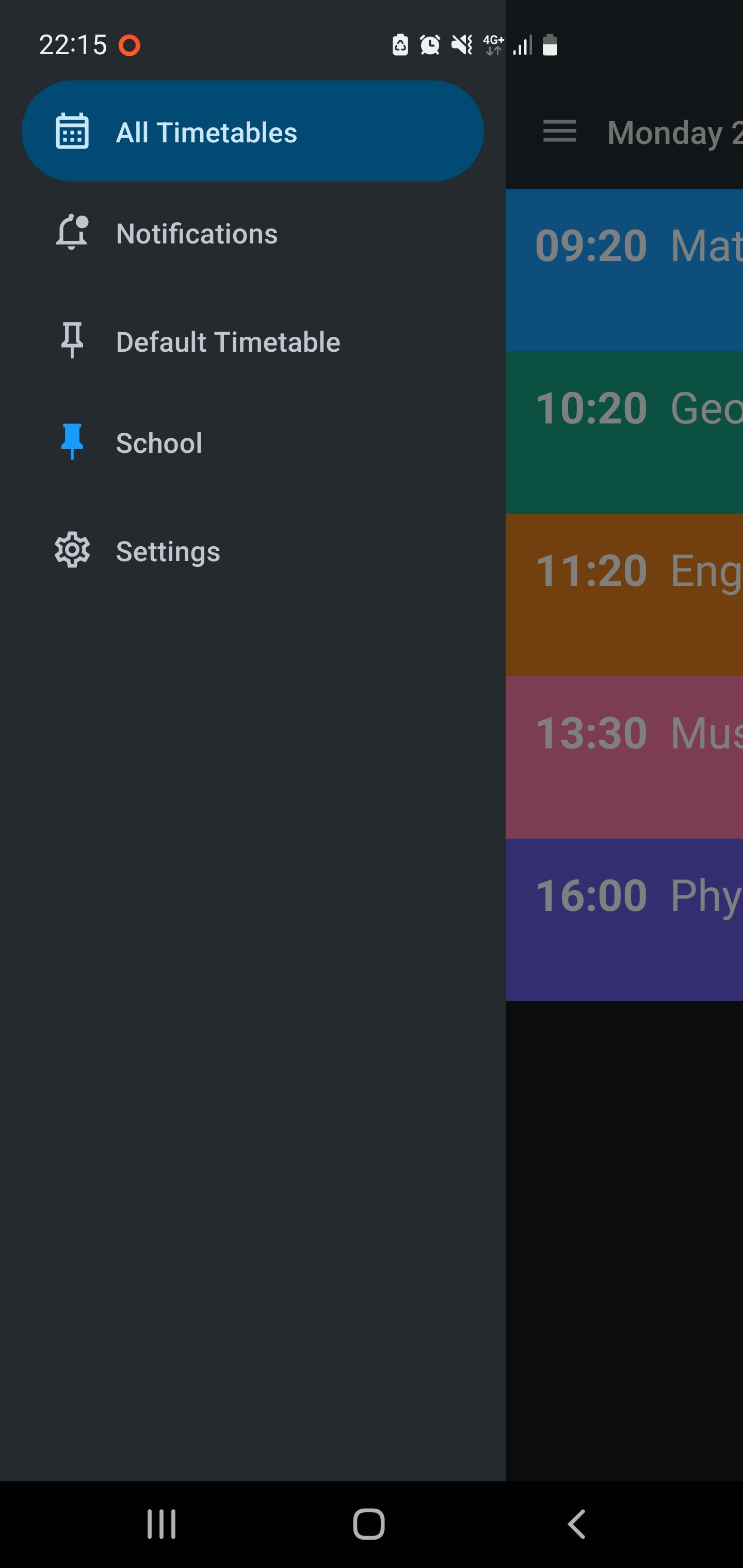The image size is (743, 1568).
Task: Tap the hamburger menu icon beside Monday
Action: click(560, 132)
